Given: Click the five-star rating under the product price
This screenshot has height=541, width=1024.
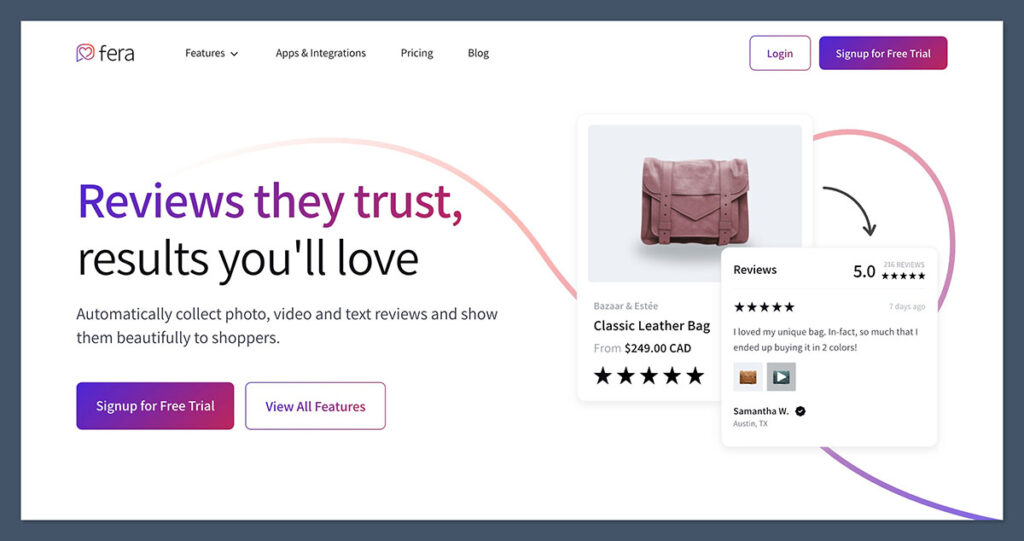Looking at the screenshot, I should (x=649, y=376).
